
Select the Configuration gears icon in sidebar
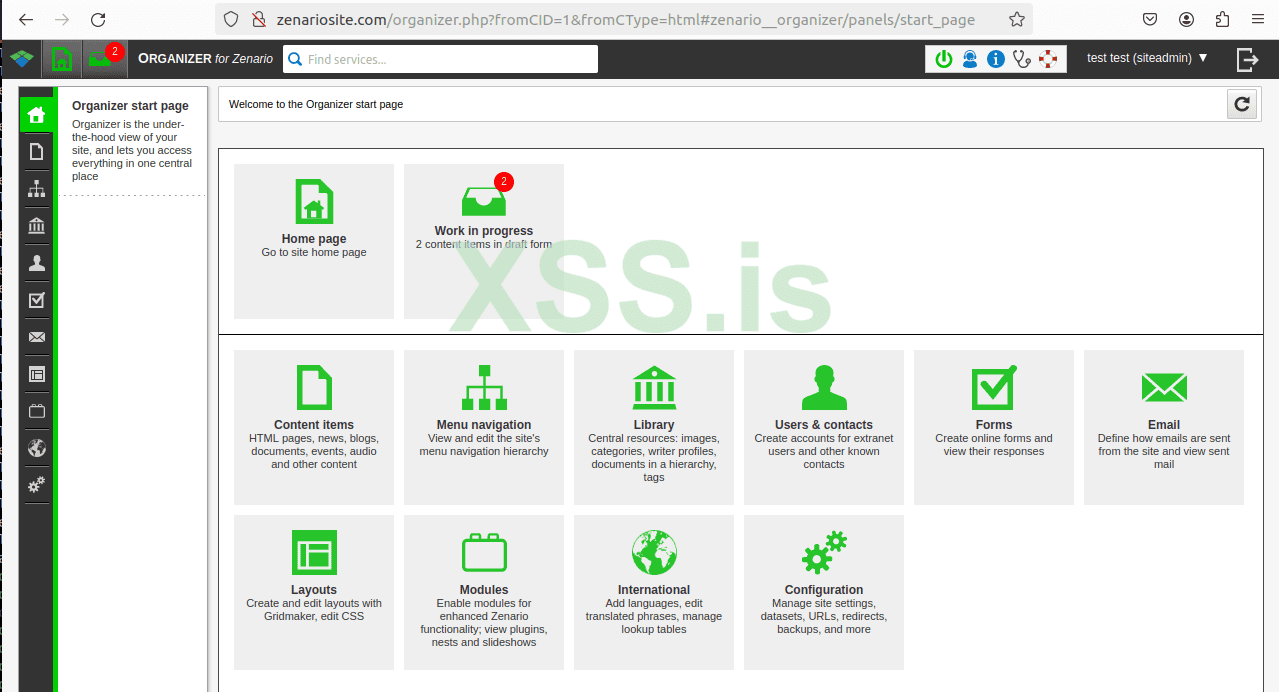pyautogui.click(x=37, y=485)
